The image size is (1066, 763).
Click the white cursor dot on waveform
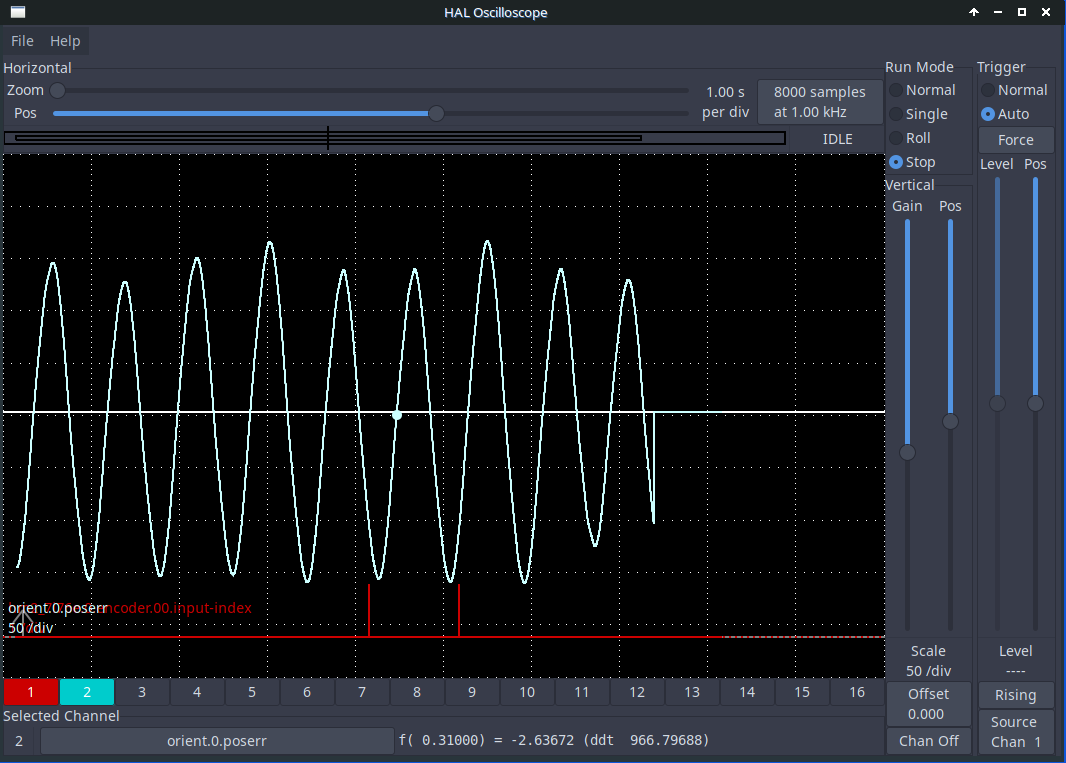[397, 415]
